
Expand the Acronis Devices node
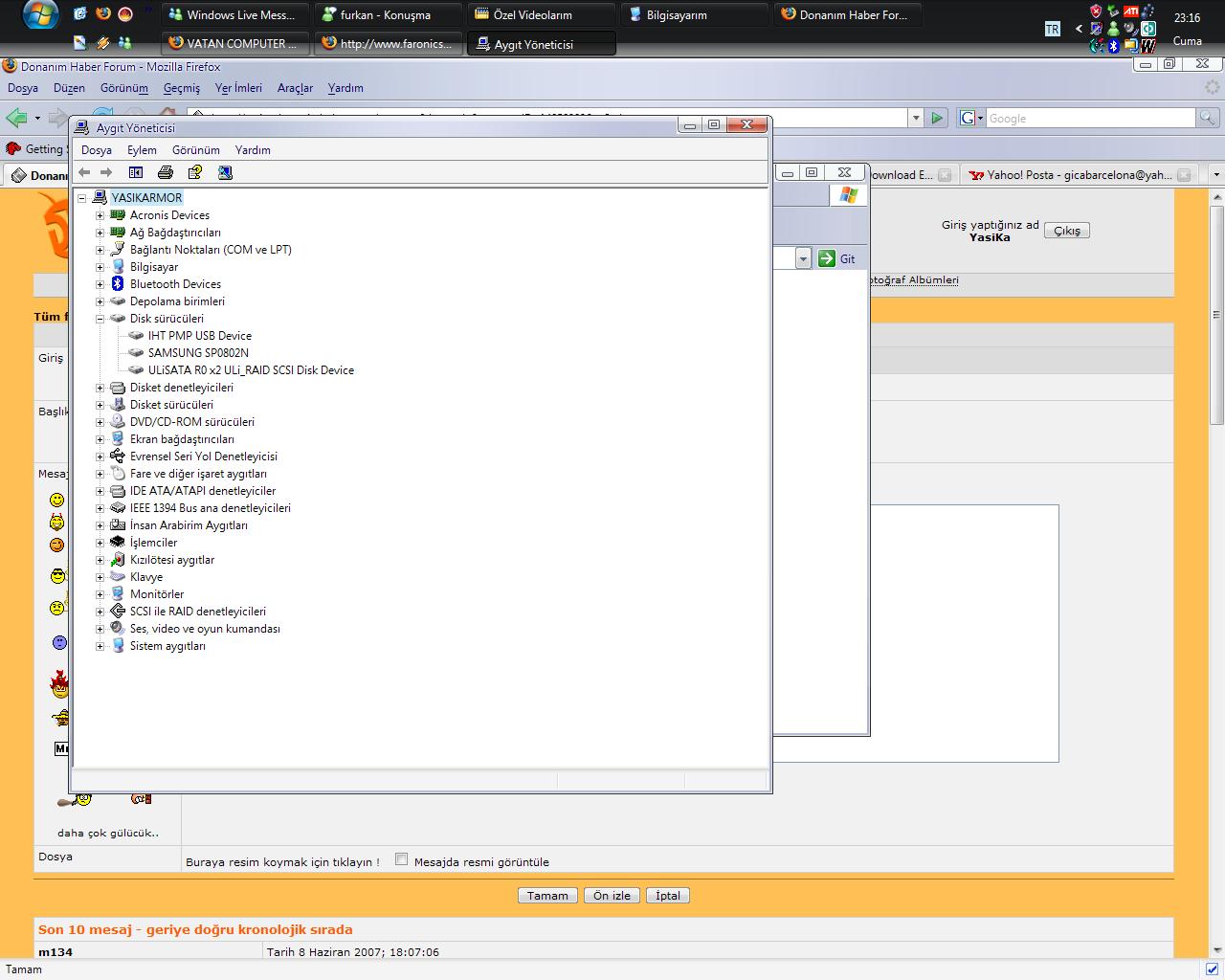click(x=100, y=215)
